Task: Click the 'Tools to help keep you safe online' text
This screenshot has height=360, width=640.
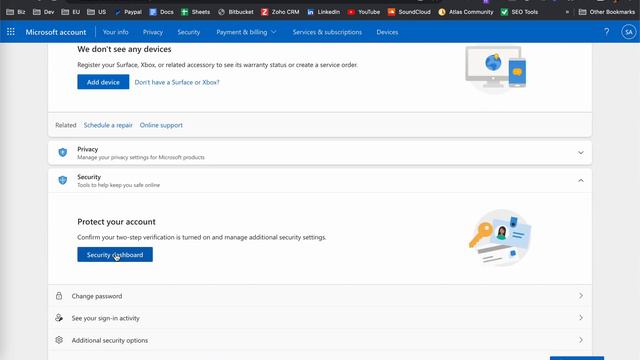Action: click(x=118, y=185)
